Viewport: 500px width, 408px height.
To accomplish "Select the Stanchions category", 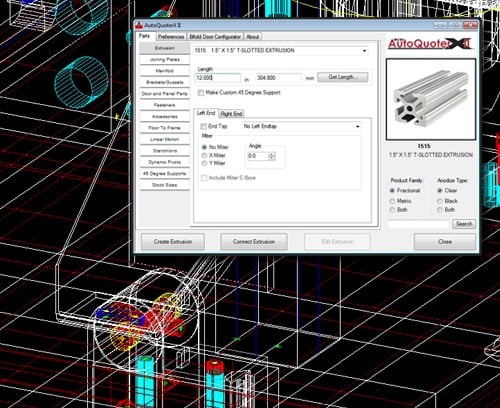I will coord(165,151).
